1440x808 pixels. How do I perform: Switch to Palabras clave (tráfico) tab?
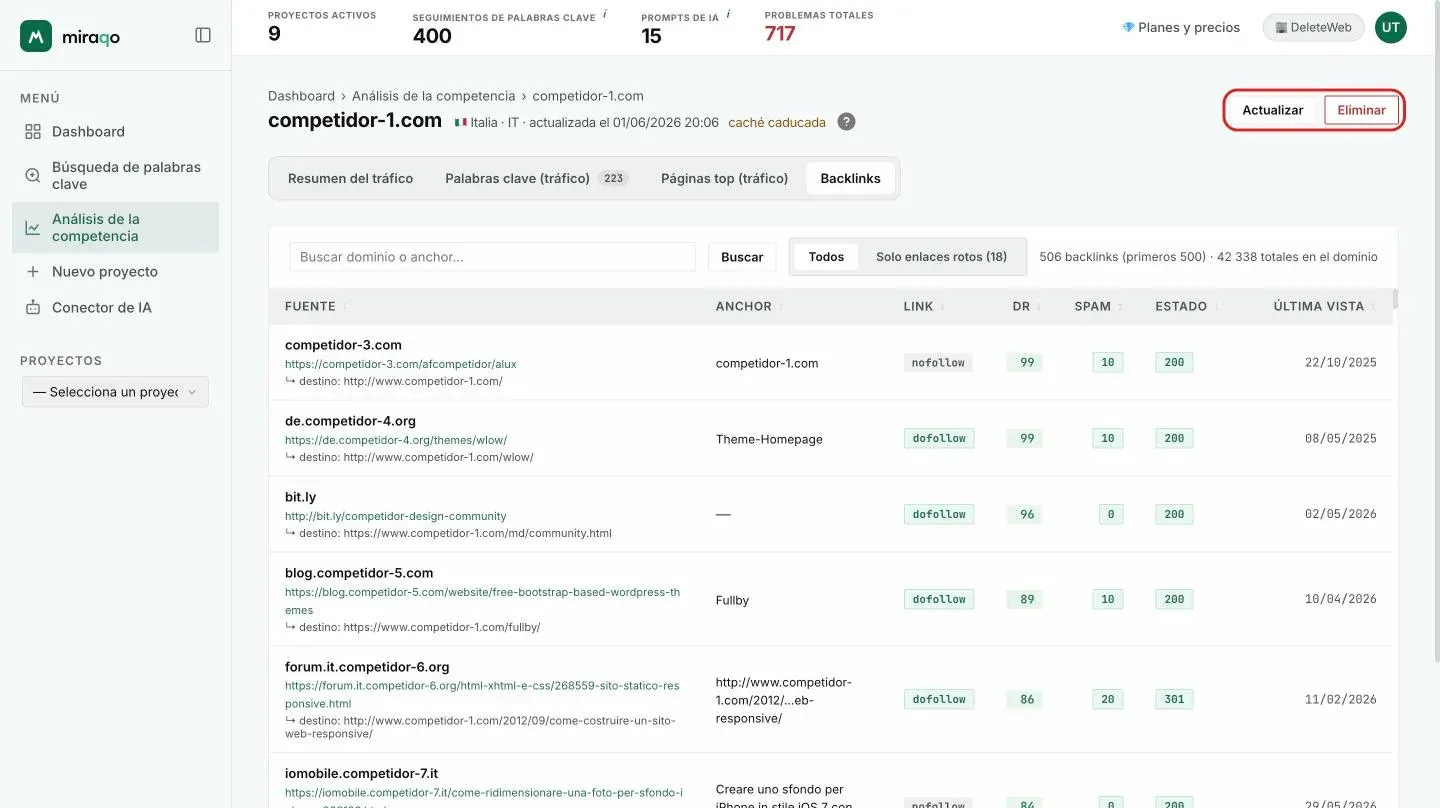536,178
